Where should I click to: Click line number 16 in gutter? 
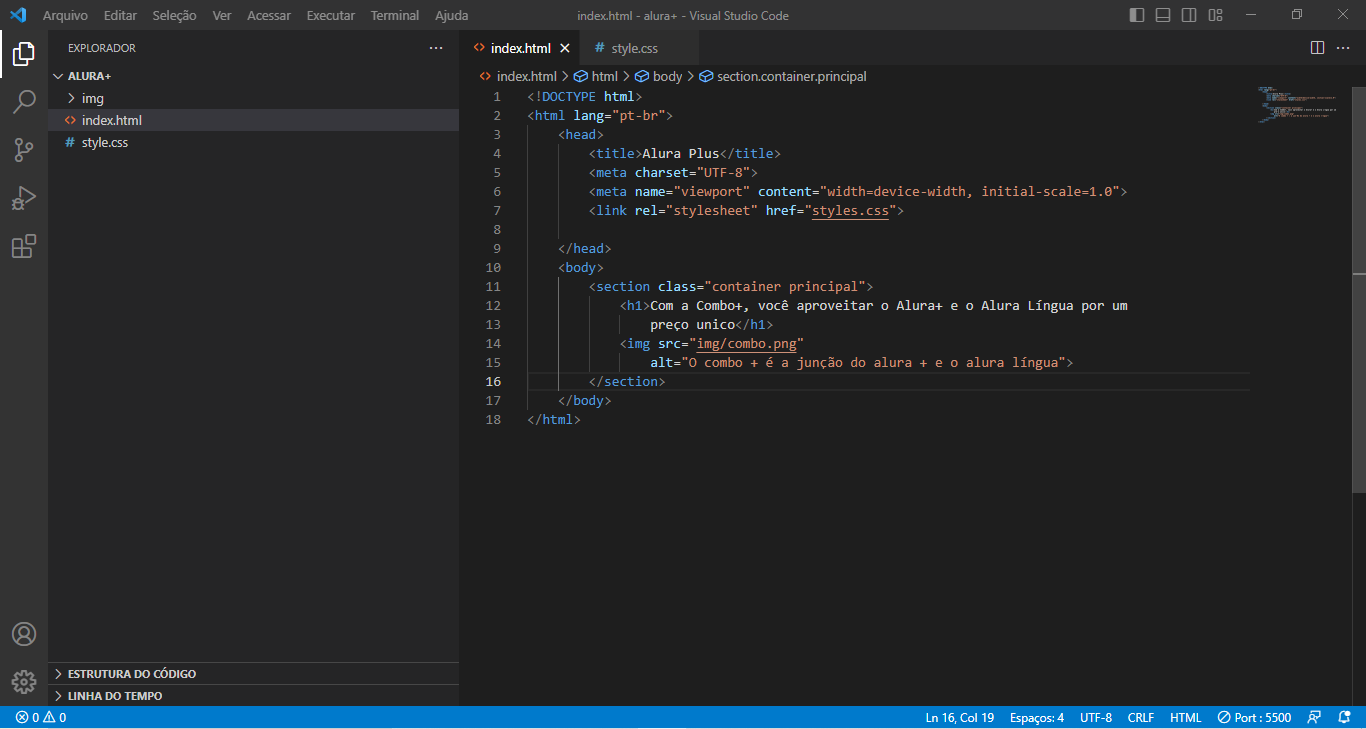494,382
